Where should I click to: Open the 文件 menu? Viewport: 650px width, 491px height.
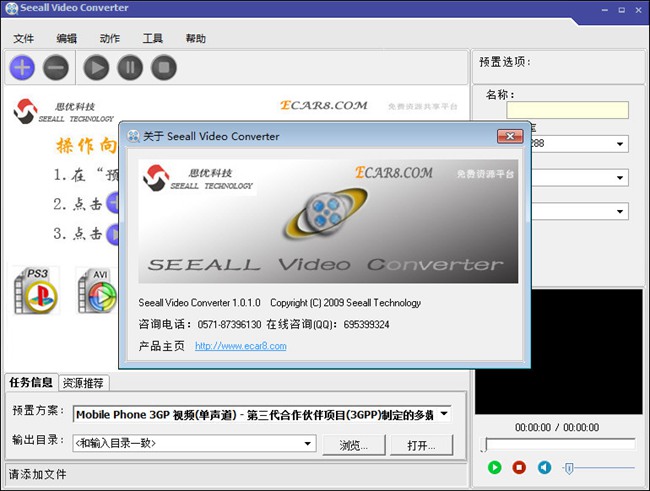click(24, 39)
